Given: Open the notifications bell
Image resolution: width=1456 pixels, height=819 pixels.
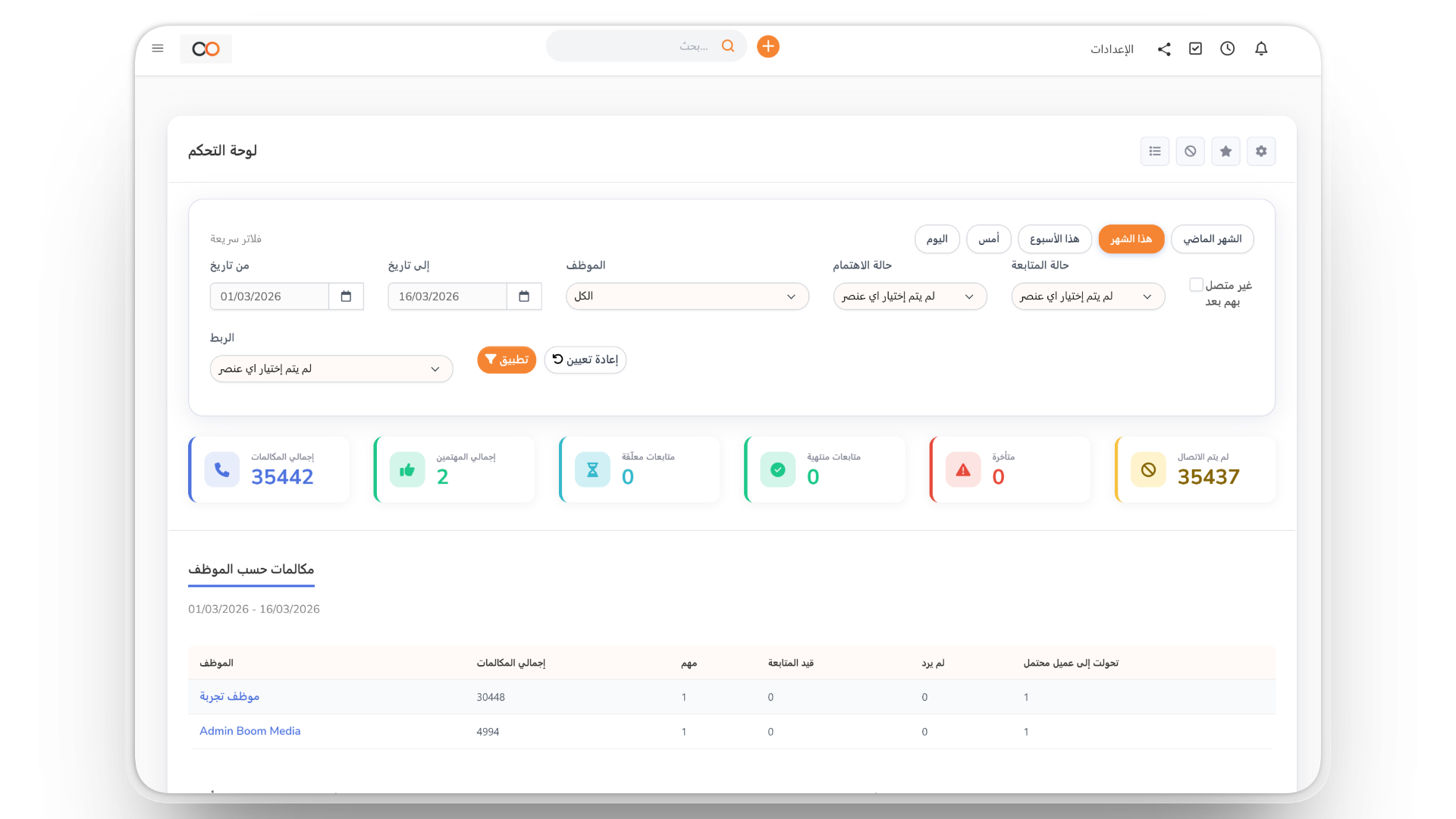Looking at the screenshot, I should pos(1261,49).
